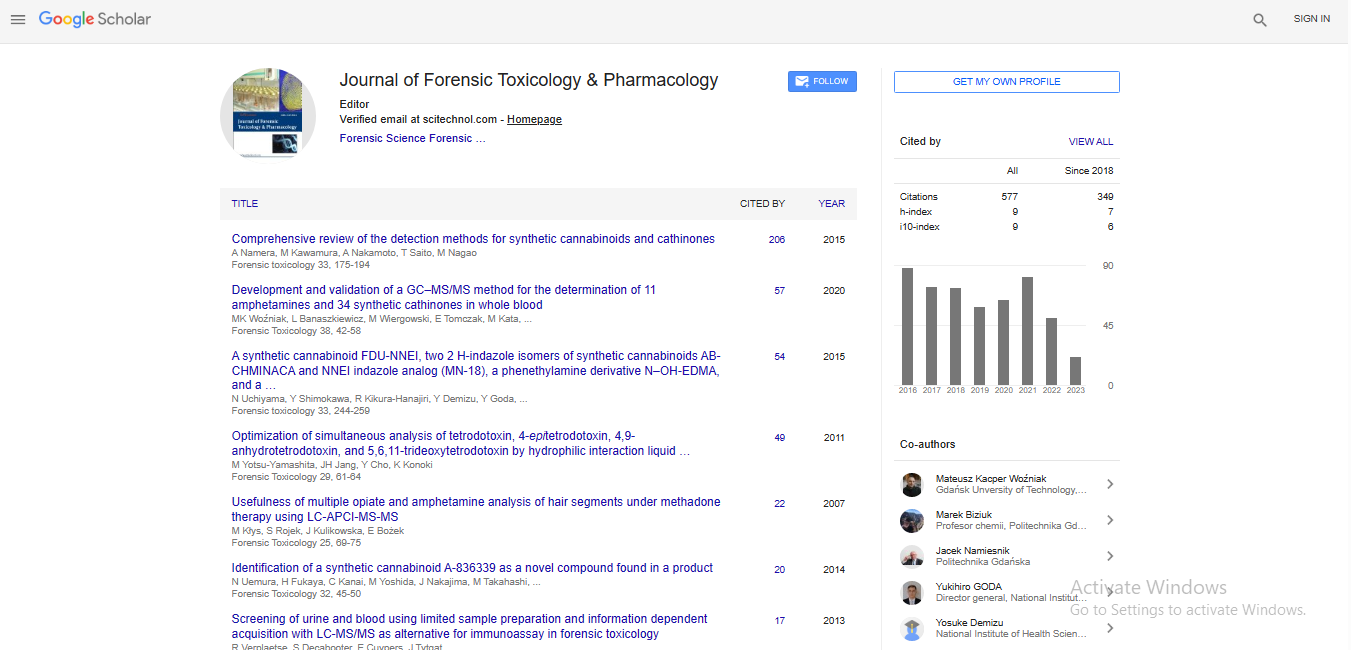This screenshot has width=1351, height=650.
Task: Expand chevron beside Yosuke Demizu
Action: 1110,628
